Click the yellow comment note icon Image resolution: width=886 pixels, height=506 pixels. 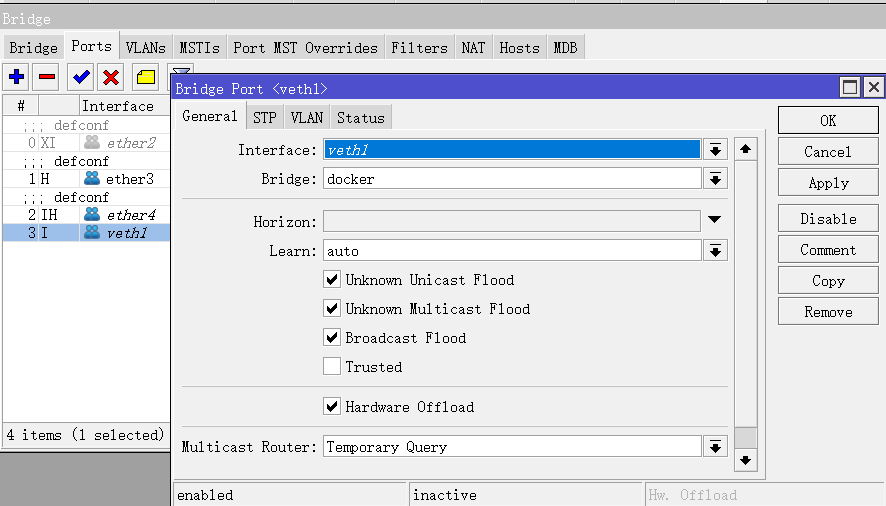point(146,77)
